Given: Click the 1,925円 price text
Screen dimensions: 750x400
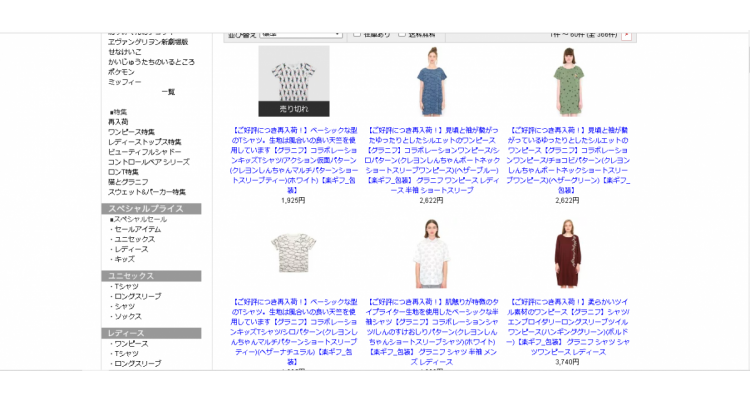Looking at the screenshot, I should click(x=293, y=201).
